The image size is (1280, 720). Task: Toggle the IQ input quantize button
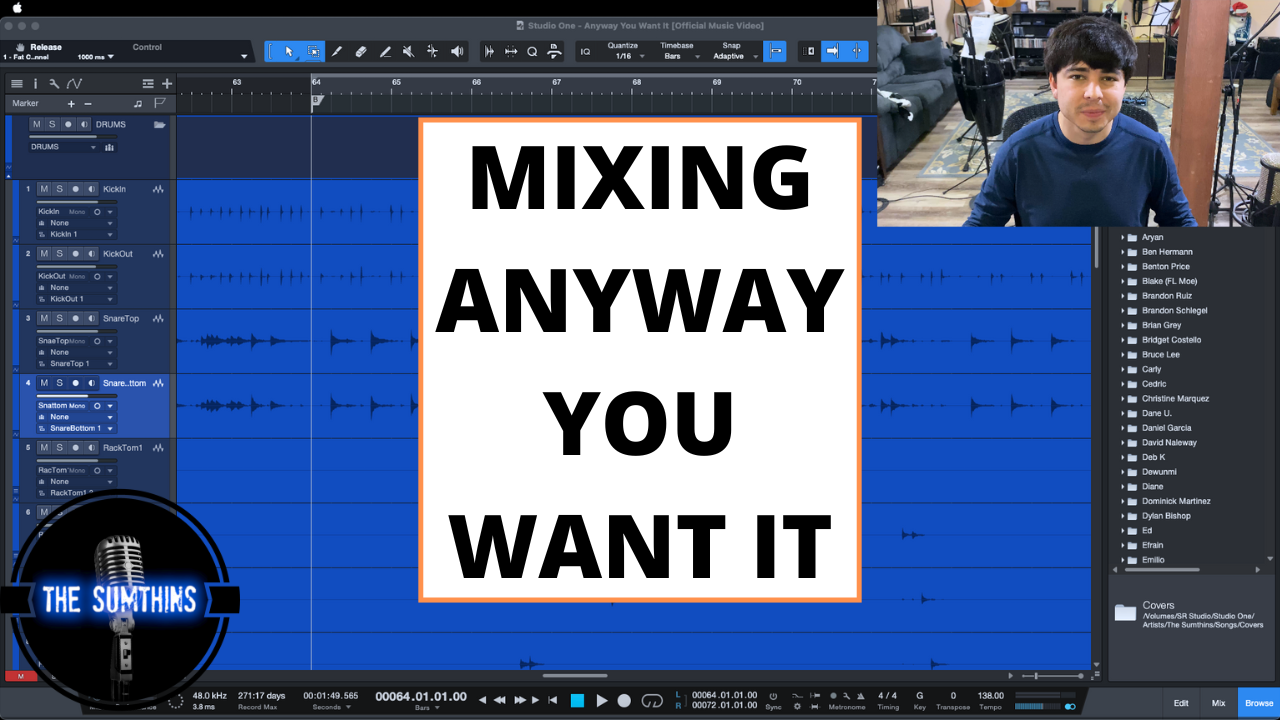click(x=586, y=51)
